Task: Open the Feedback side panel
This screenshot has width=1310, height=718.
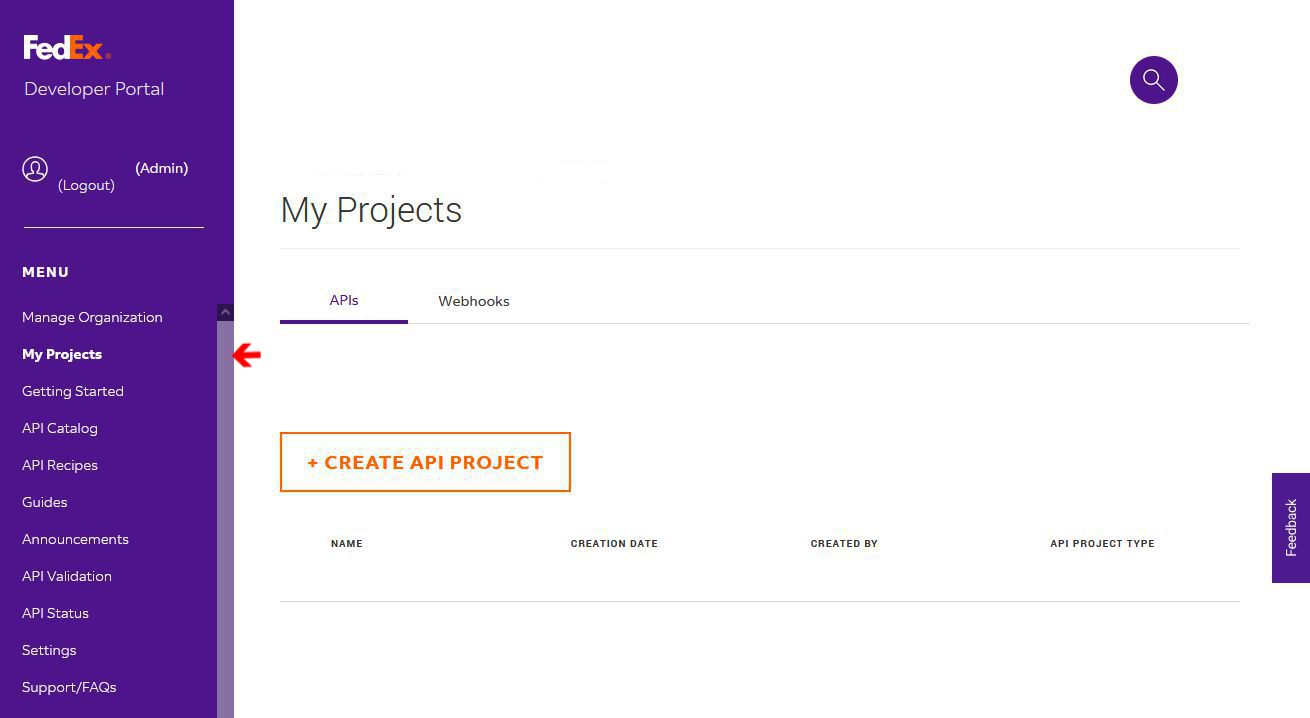Action: [x=1290, y=528]
